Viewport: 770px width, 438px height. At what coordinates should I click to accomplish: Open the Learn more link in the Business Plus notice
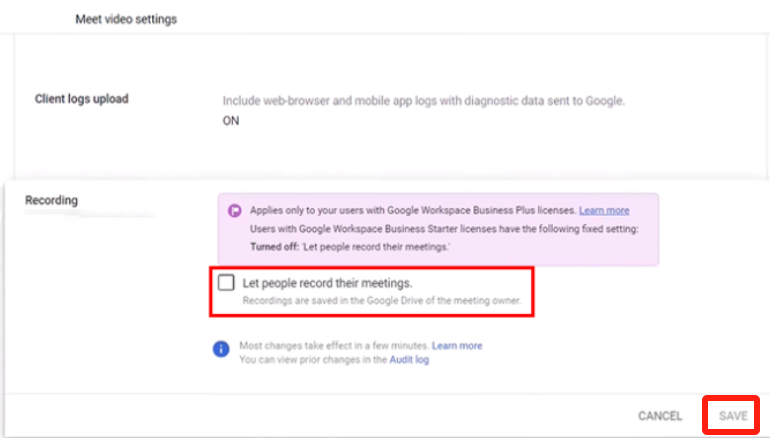604,210
